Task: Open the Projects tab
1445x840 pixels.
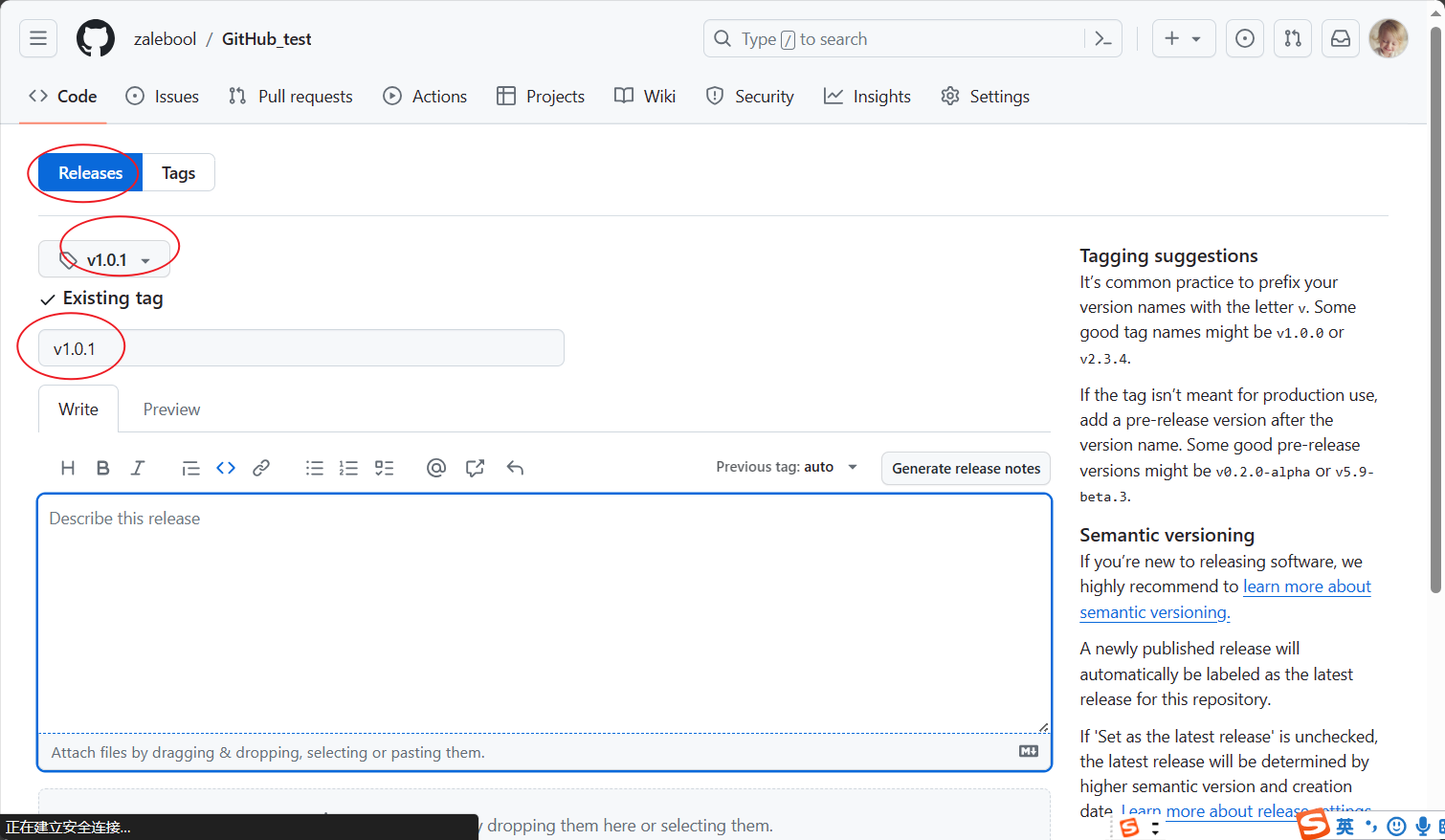Action: (541, 96)
